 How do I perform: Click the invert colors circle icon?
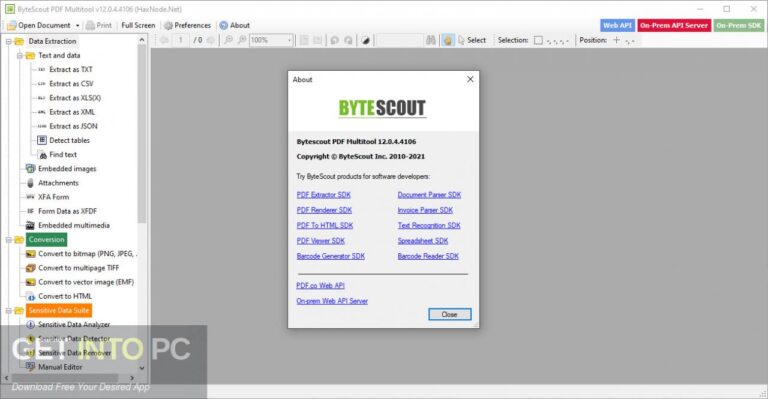pyautogui.click(x=365, y=41)
